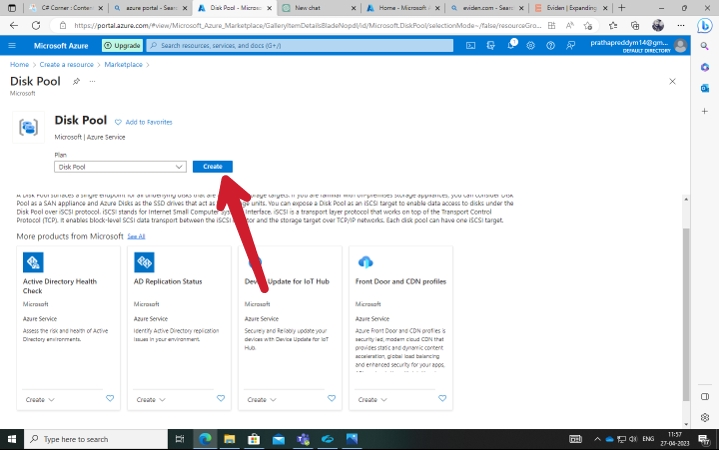Click the Microsoft Azure portal logo text
The height and width of the screenshot is (450, 719).
pyautogui.click(x=61, y=45)
